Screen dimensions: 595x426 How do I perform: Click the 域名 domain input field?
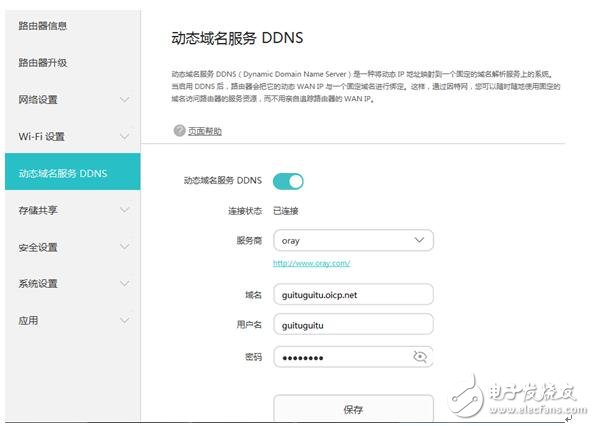[353, 294]
